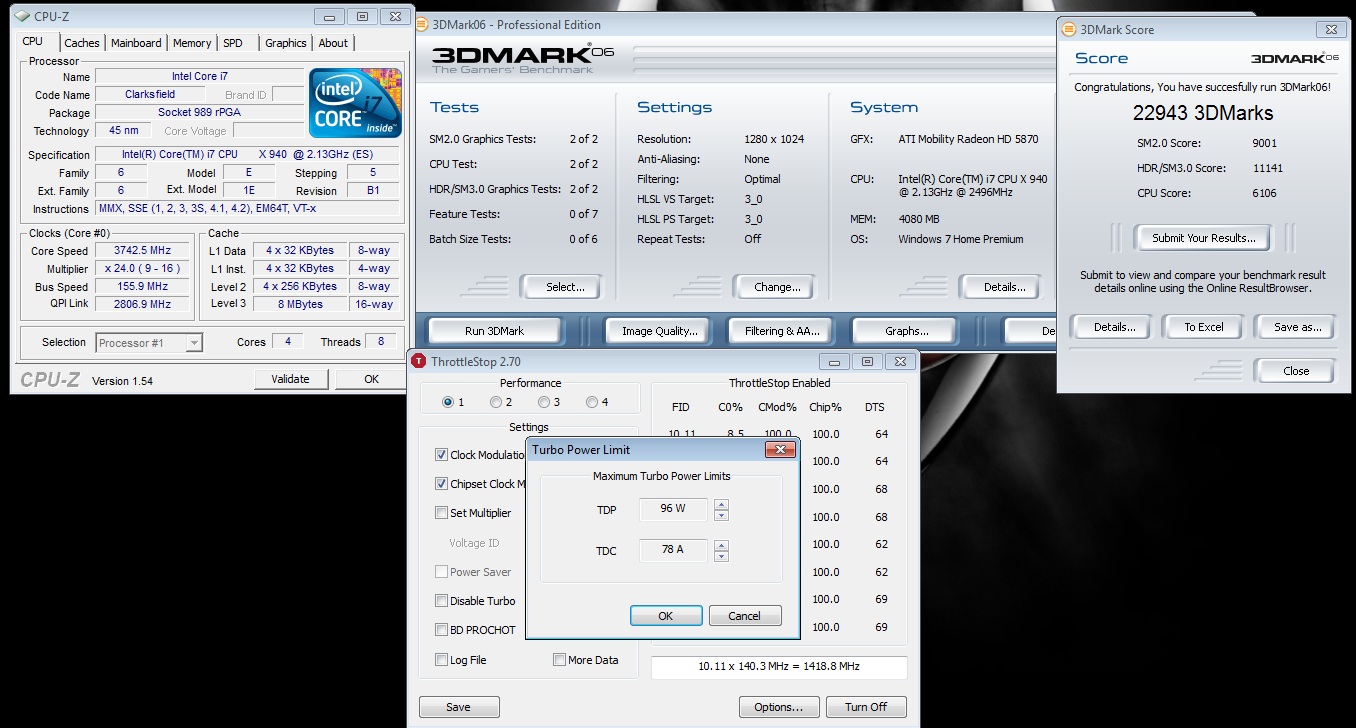
Task: Click the 22943 3DMarks score text
Action: click(1203, 113)
